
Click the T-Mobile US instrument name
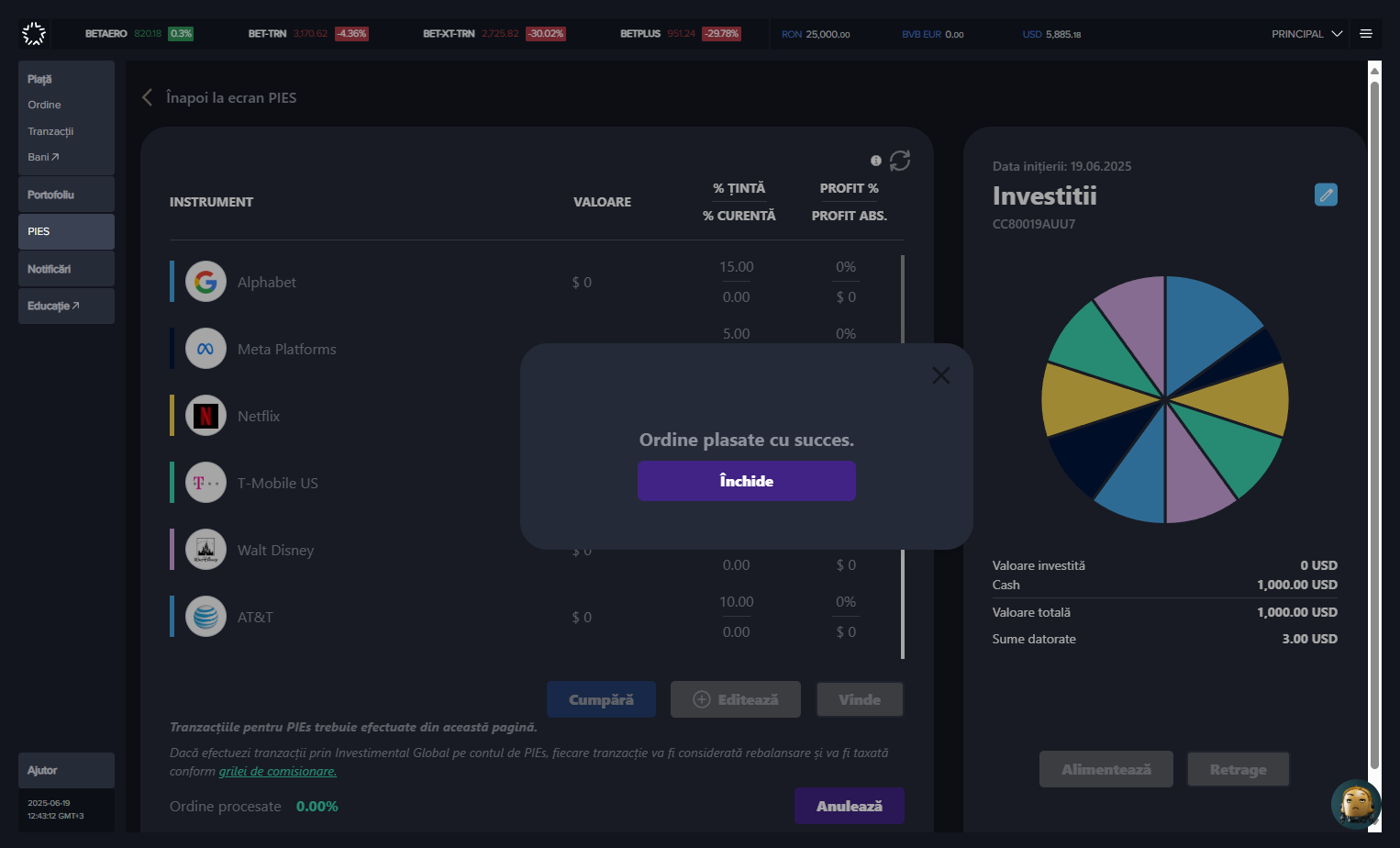point(278,483)
